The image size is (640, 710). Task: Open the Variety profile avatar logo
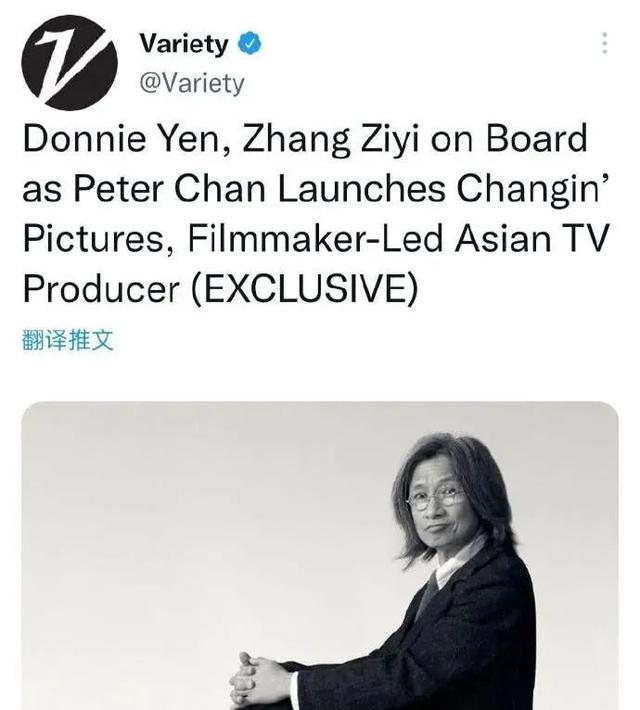tap(69, 62)
